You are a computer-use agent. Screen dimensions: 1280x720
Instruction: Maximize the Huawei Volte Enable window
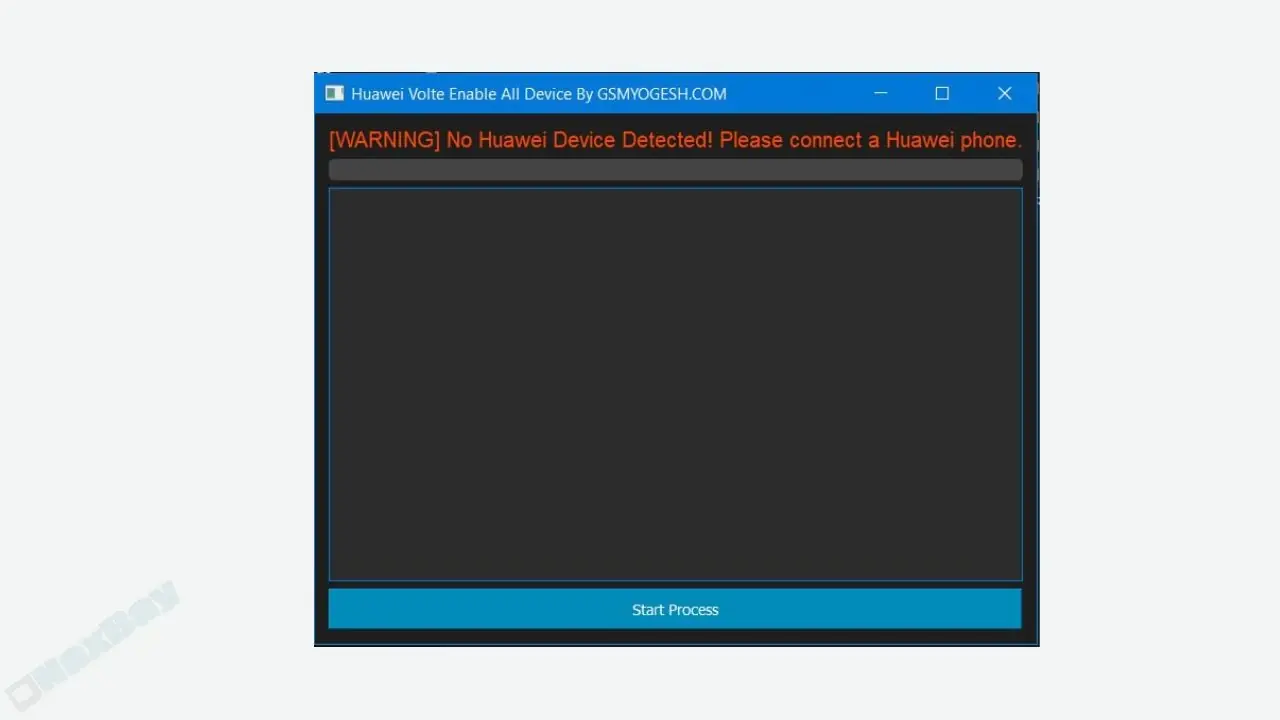pyautogui.click(x=942, y=93)
